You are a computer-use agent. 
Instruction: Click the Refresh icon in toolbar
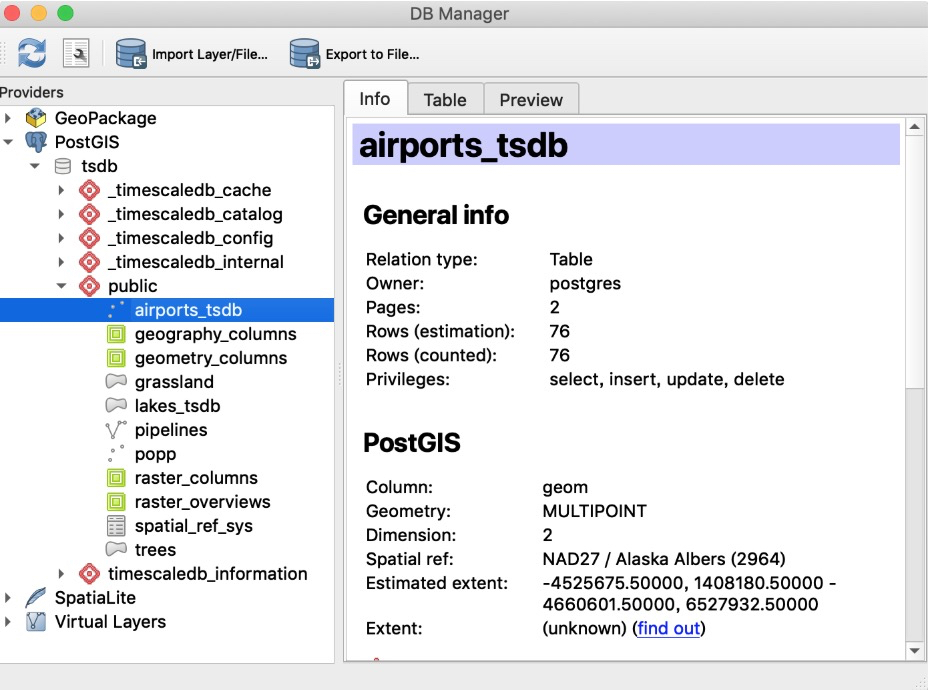[x=31, y=53]
